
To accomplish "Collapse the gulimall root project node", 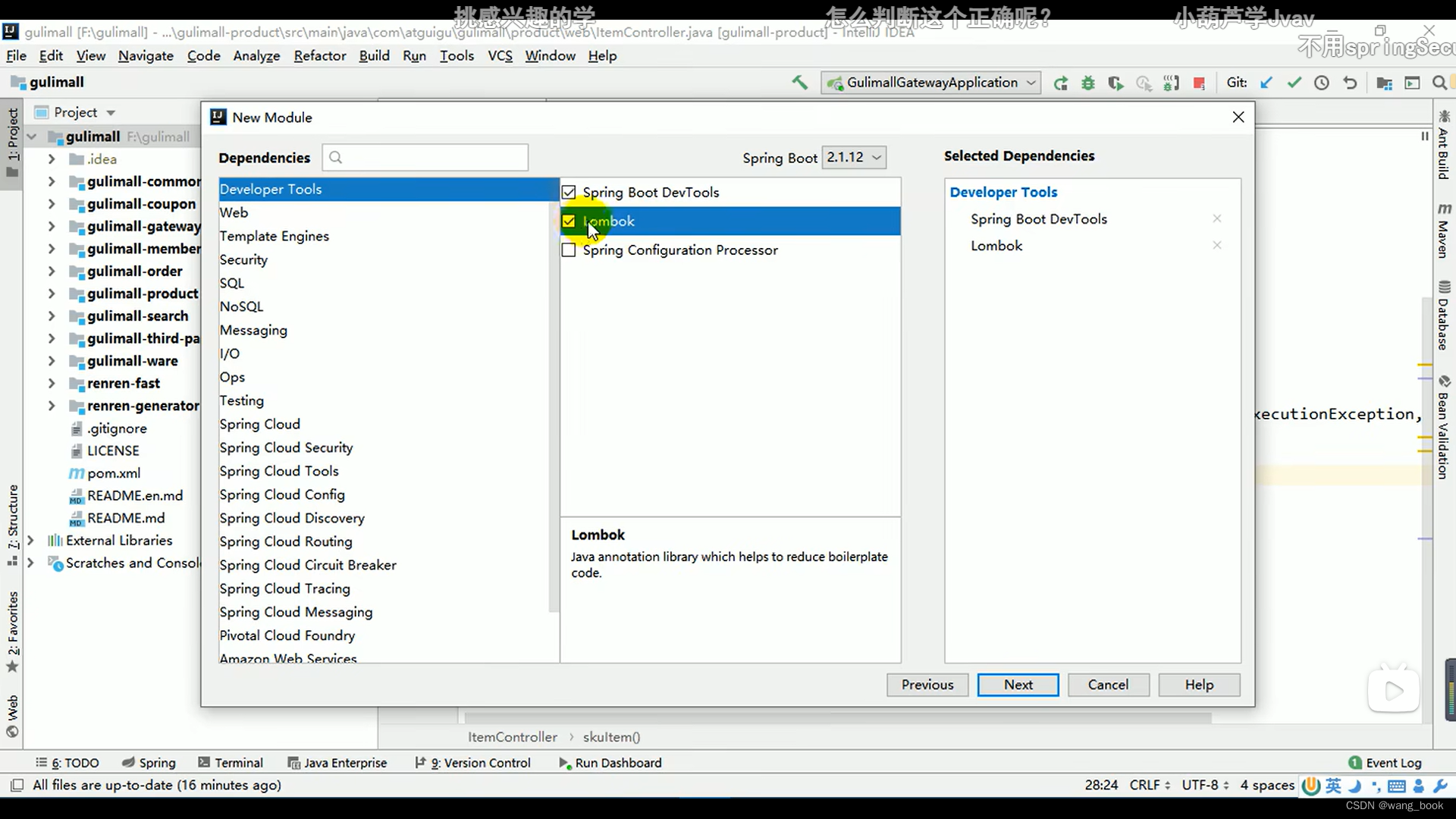I will (x=32, y=137).
